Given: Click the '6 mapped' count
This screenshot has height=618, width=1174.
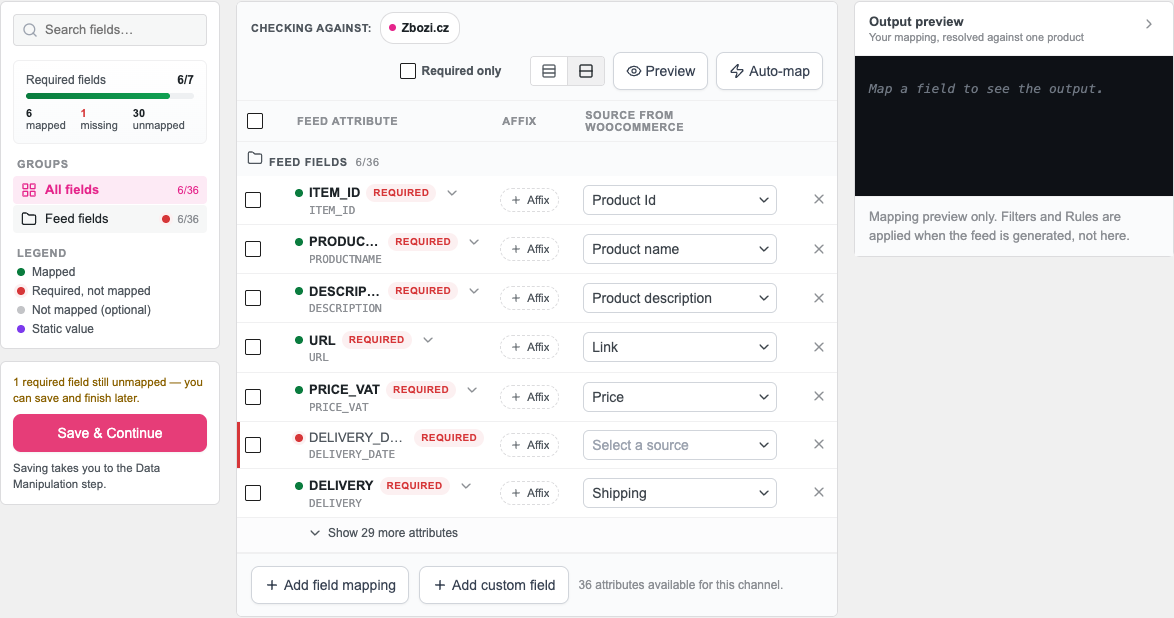Looking at the screenshot, I should 46,119.
